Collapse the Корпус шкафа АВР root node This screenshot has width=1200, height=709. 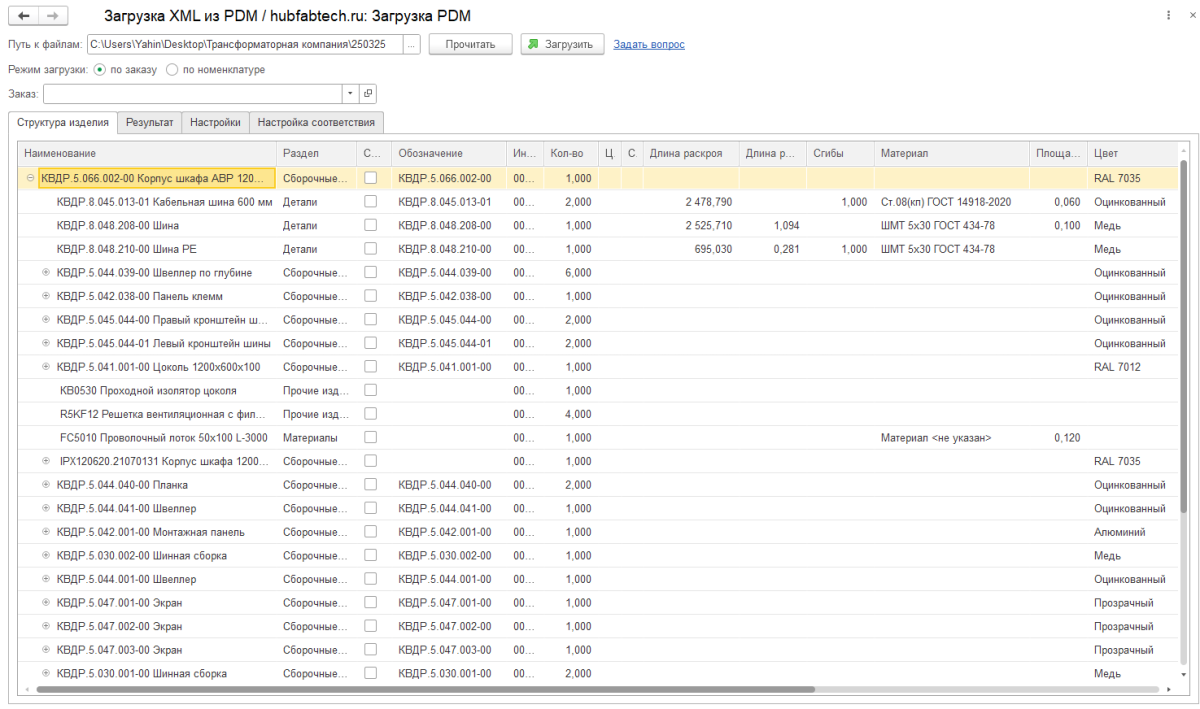click(x=30, y=178)
